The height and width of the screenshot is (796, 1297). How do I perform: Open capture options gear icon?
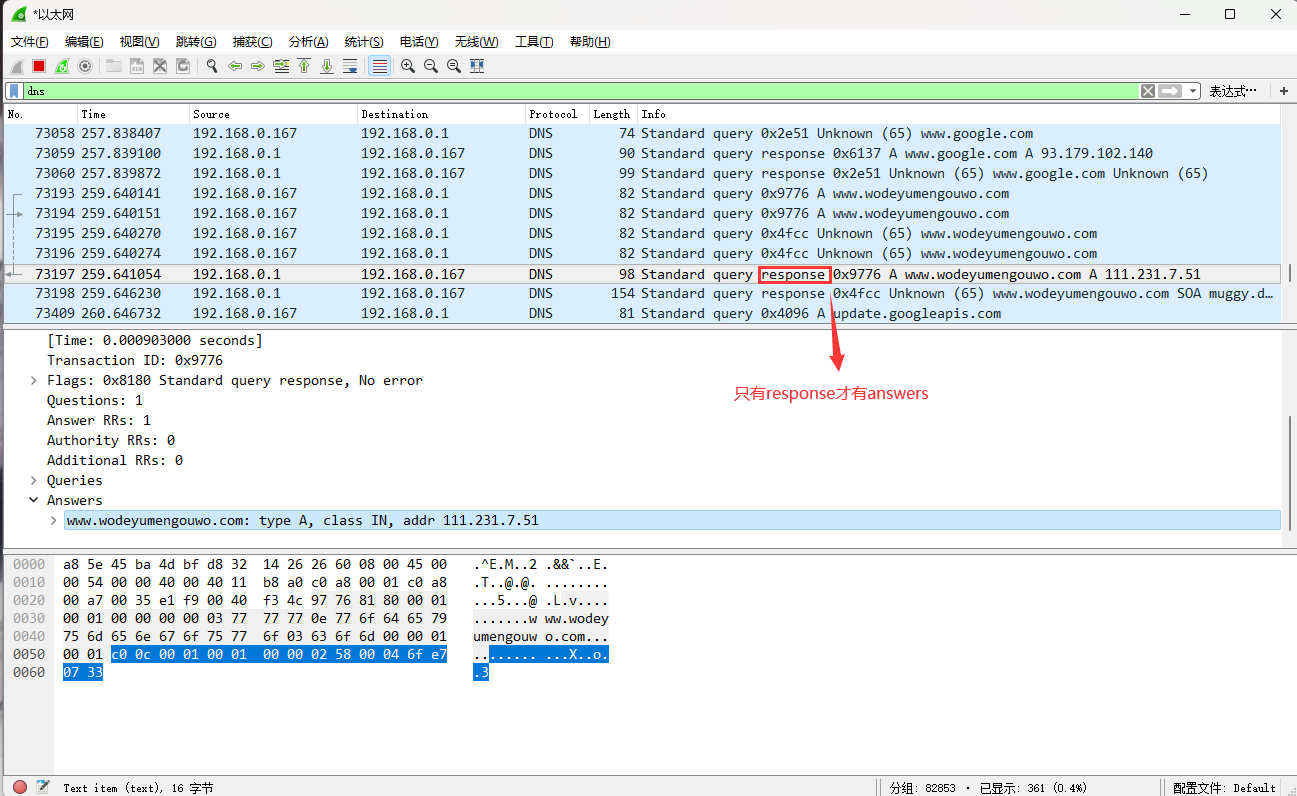click(85, 66)
